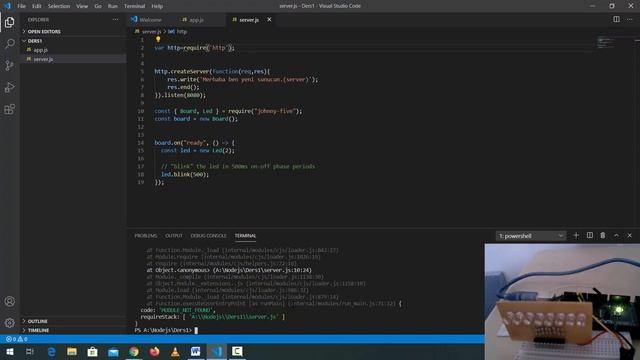The width and height of the screenshot is (640, 360).
Task: Open the Extensions view
Action: tap(9, 109)
